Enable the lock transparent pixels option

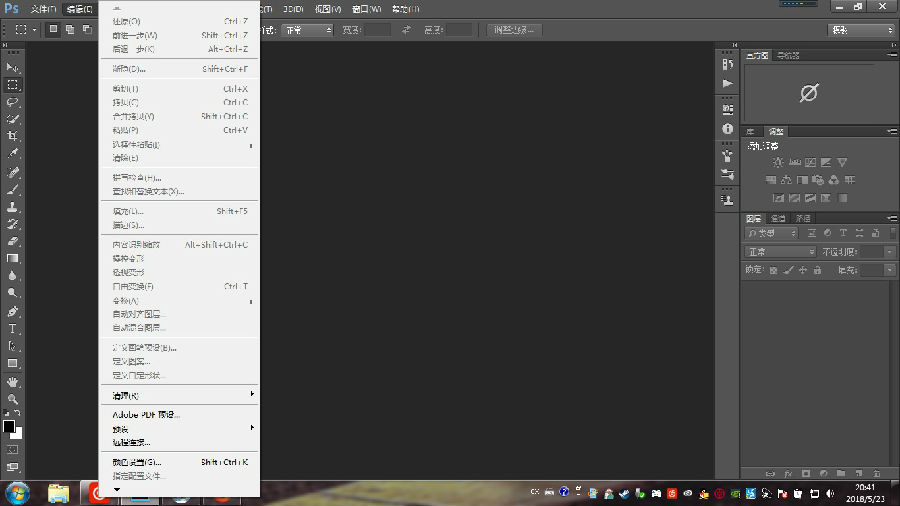(x=773, y=270)
